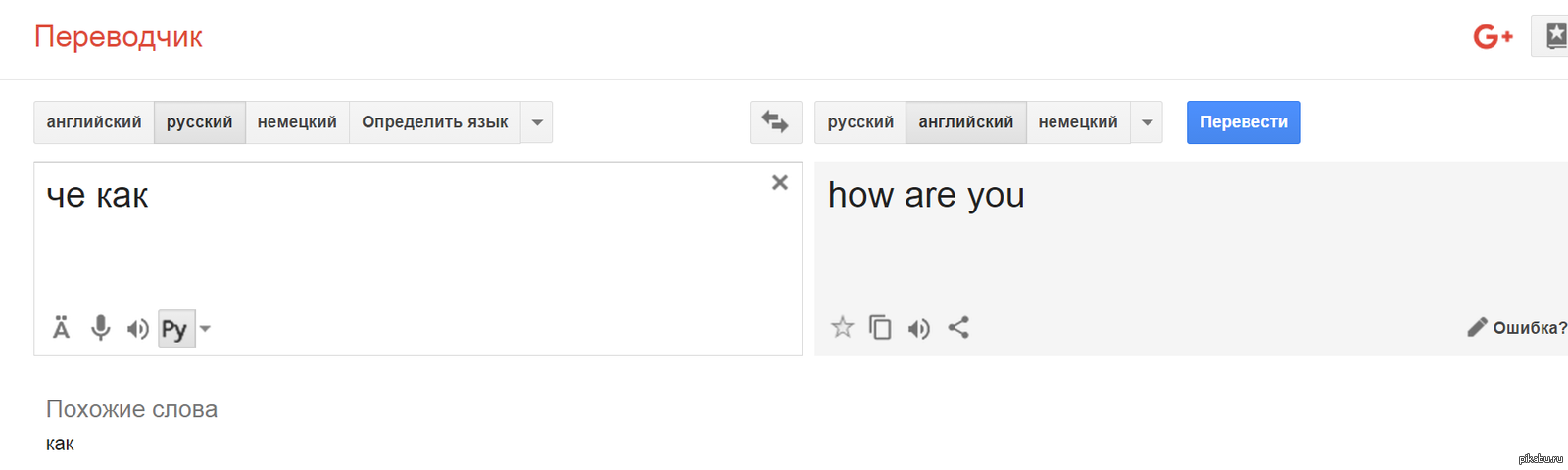Open Google+ icon in header
This screenshot has height=470, width=1568.
point(1493,37)
